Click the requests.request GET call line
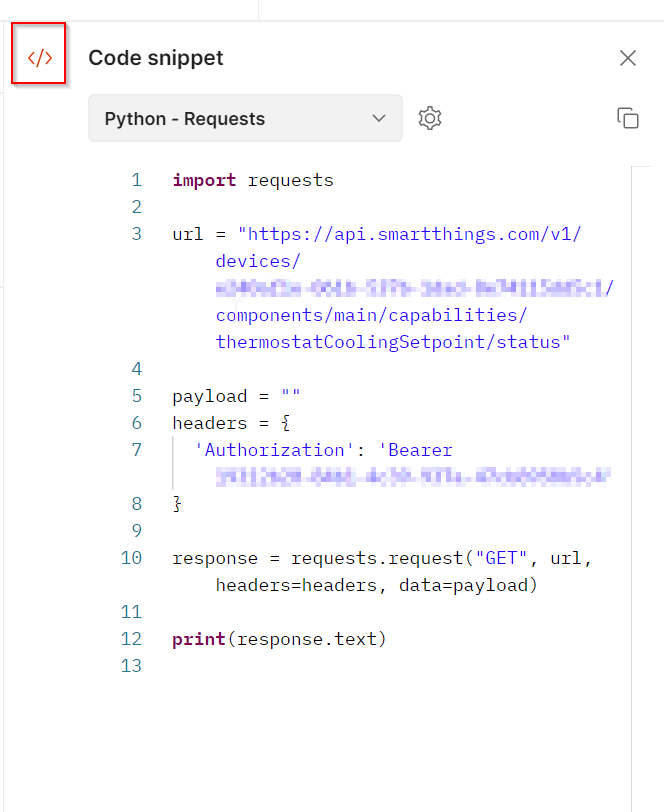Viewport: 664px width, 812px height. point(382,558)
